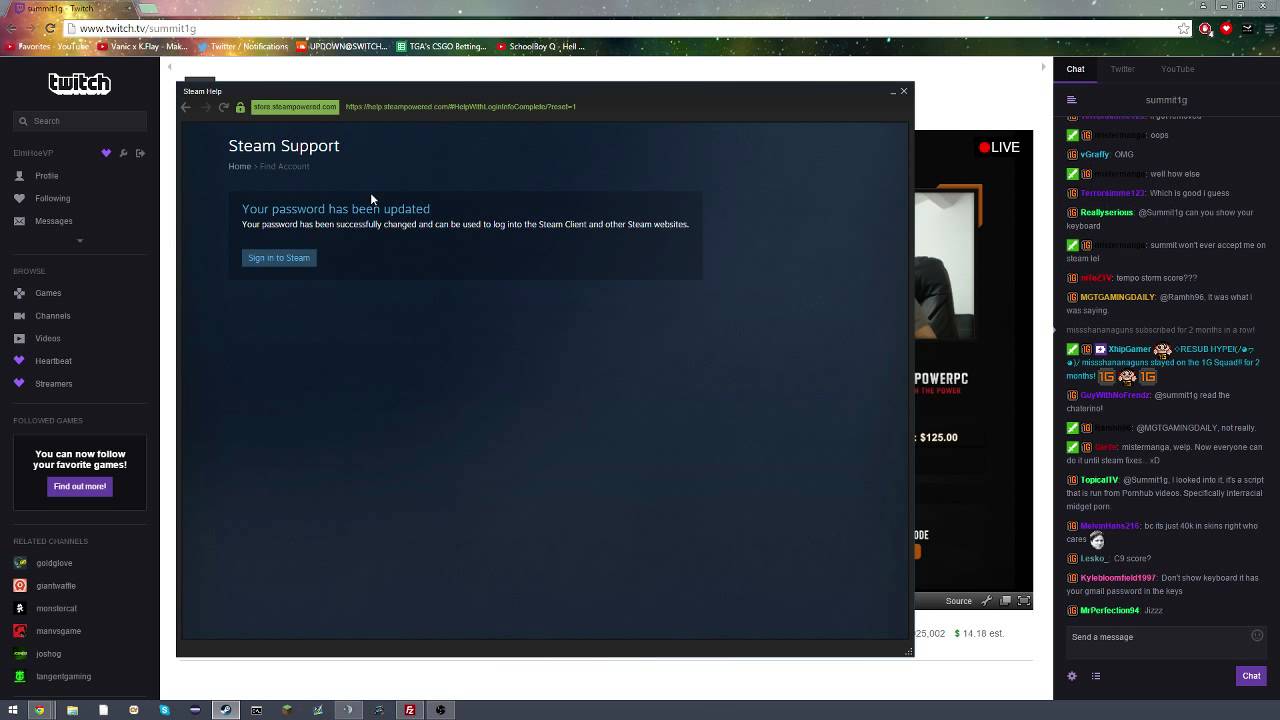Select the Twitter tab in the chat panel

[1122, 69]
